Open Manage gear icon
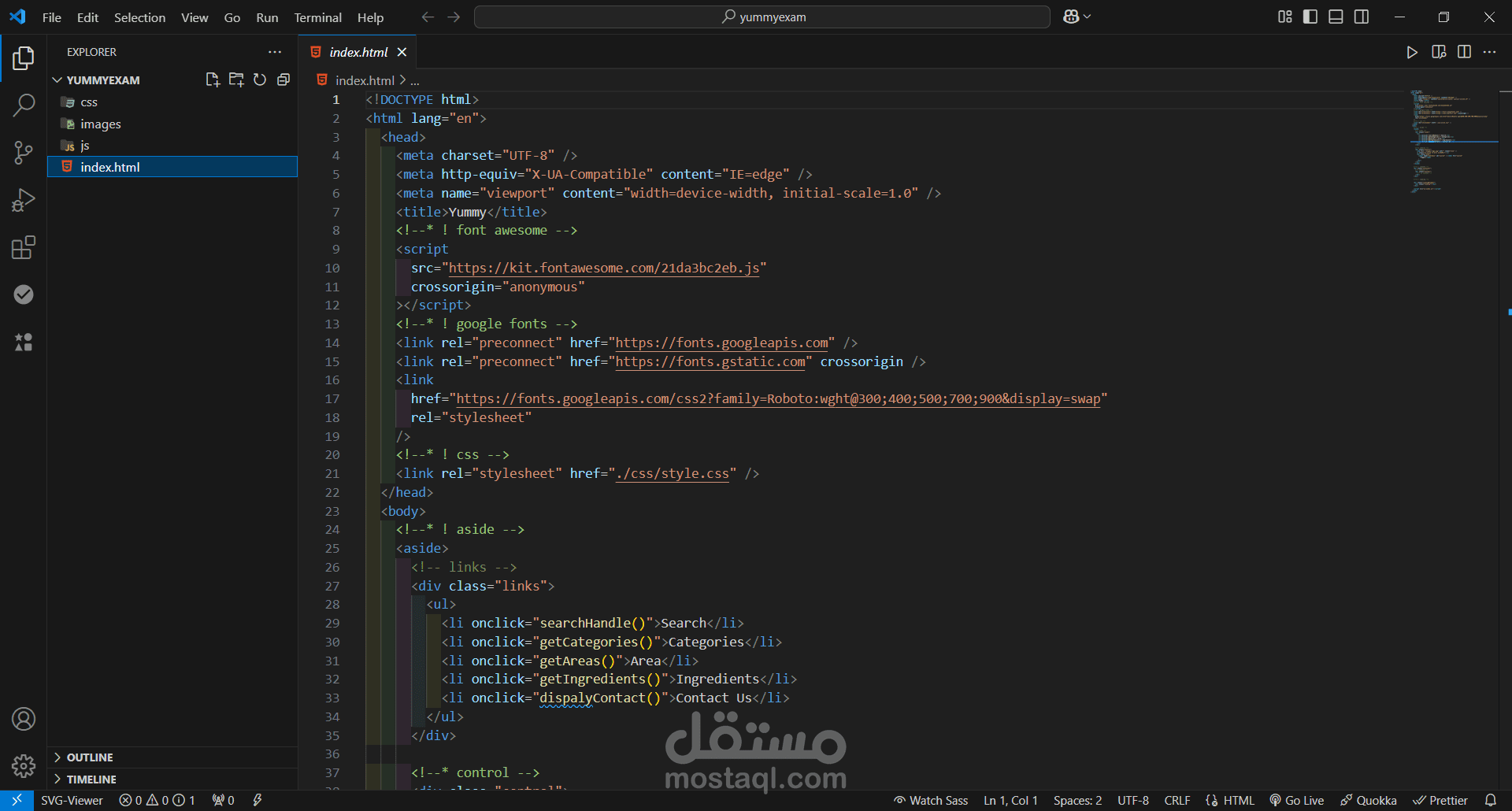Viewport: 1512px width, 811px height. pos(24,765)
